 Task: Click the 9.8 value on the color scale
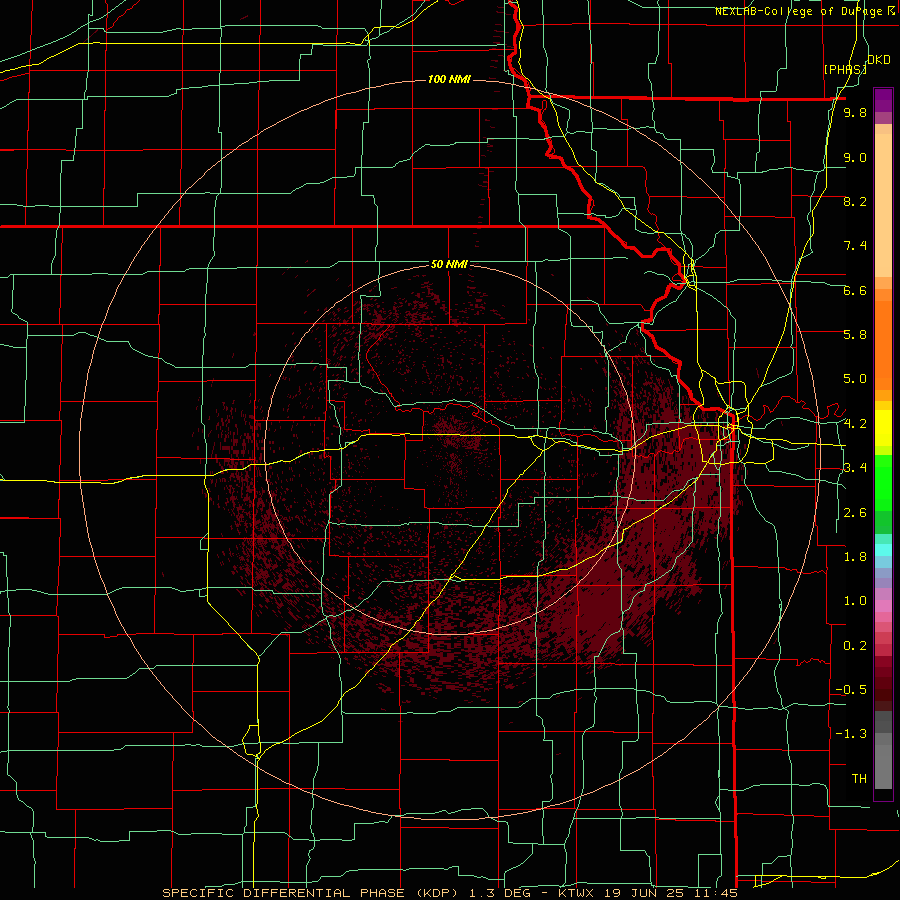(855, 113)
